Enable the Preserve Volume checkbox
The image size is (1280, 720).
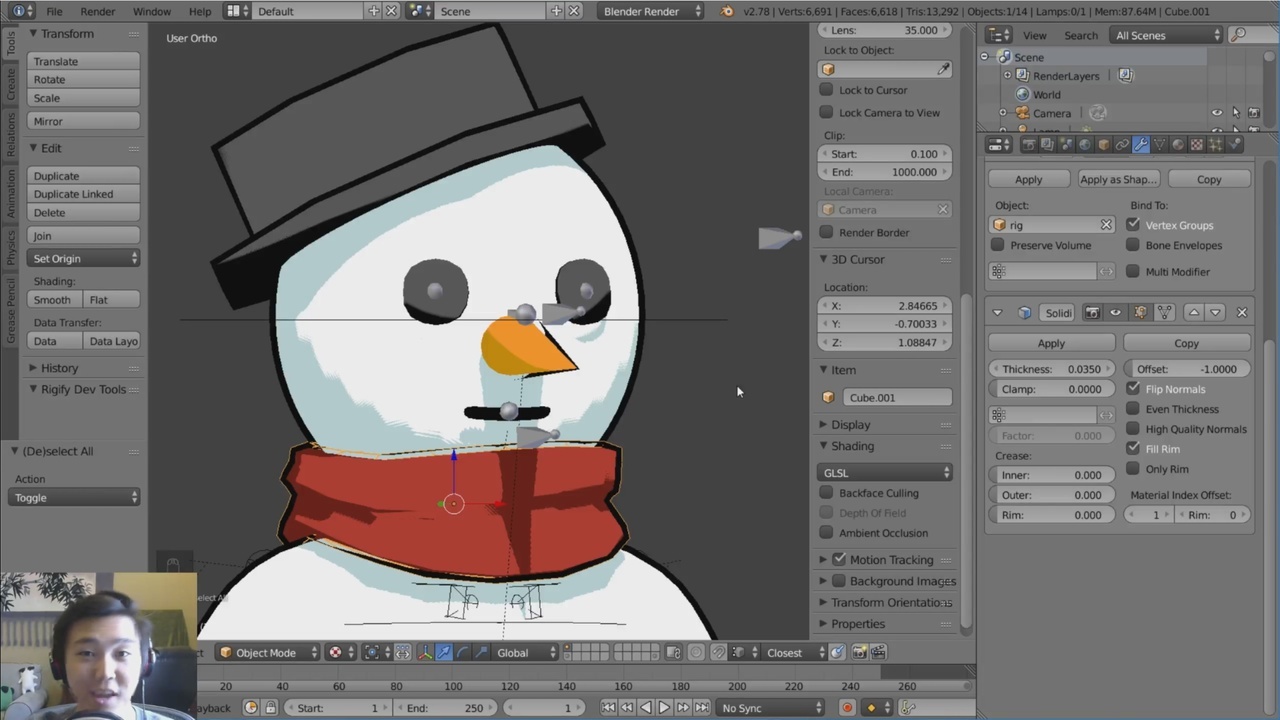pyautogui.click(x=998, y=245)
